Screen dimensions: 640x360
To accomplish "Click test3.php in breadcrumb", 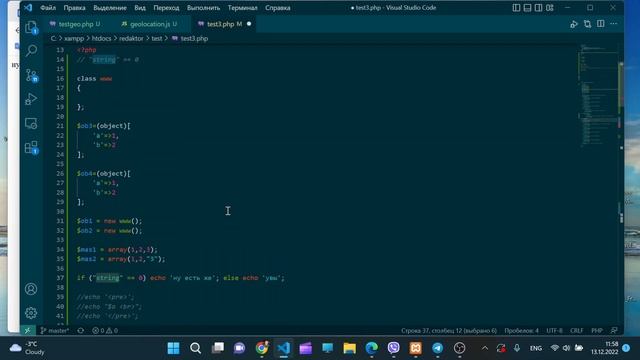I will 194,38.
